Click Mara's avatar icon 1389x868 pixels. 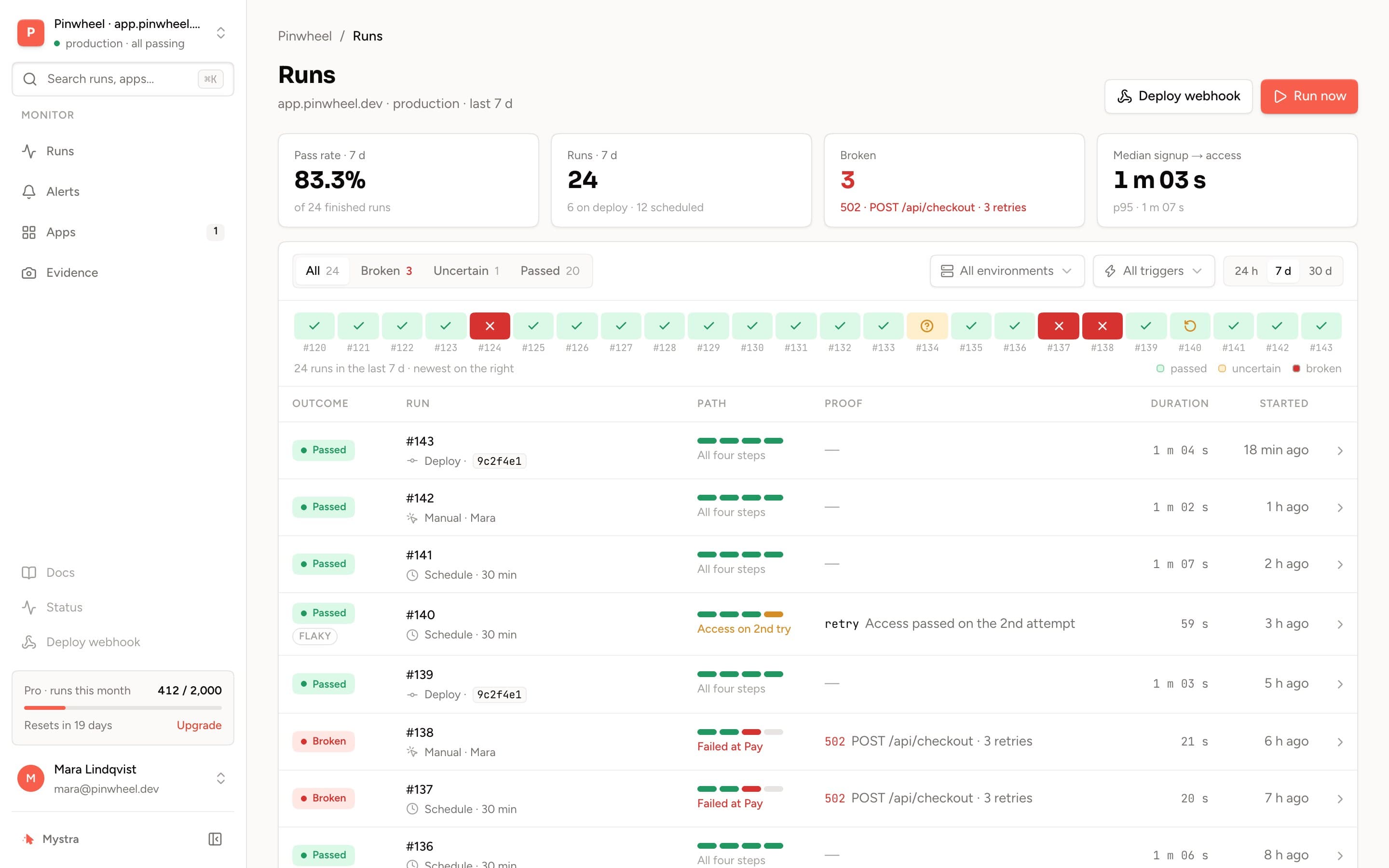[31, 778]
